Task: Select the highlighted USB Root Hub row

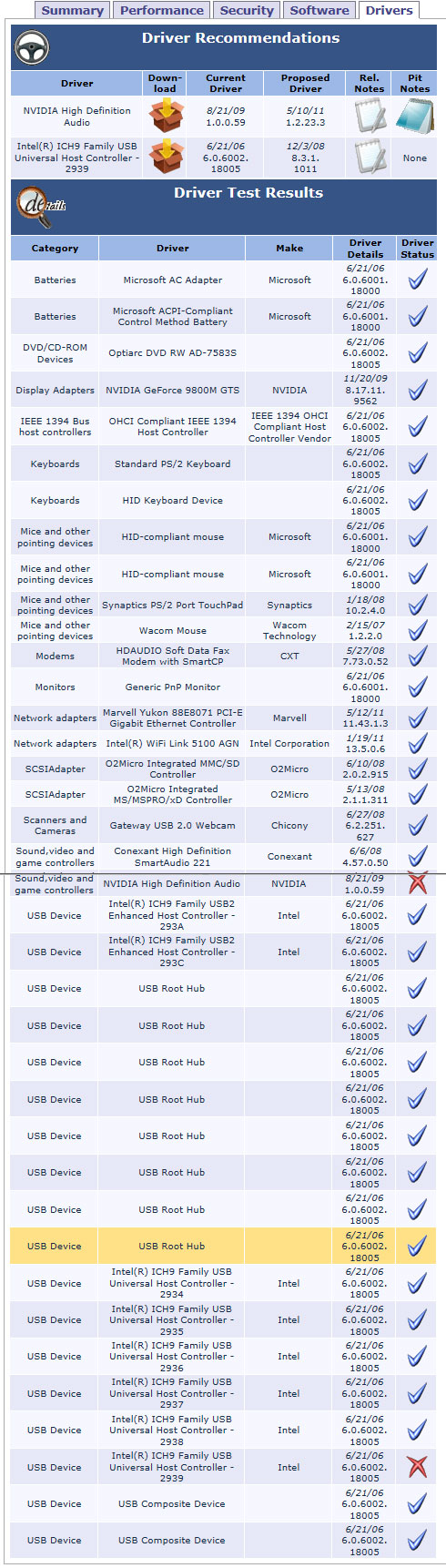Action: [223, 1246]
